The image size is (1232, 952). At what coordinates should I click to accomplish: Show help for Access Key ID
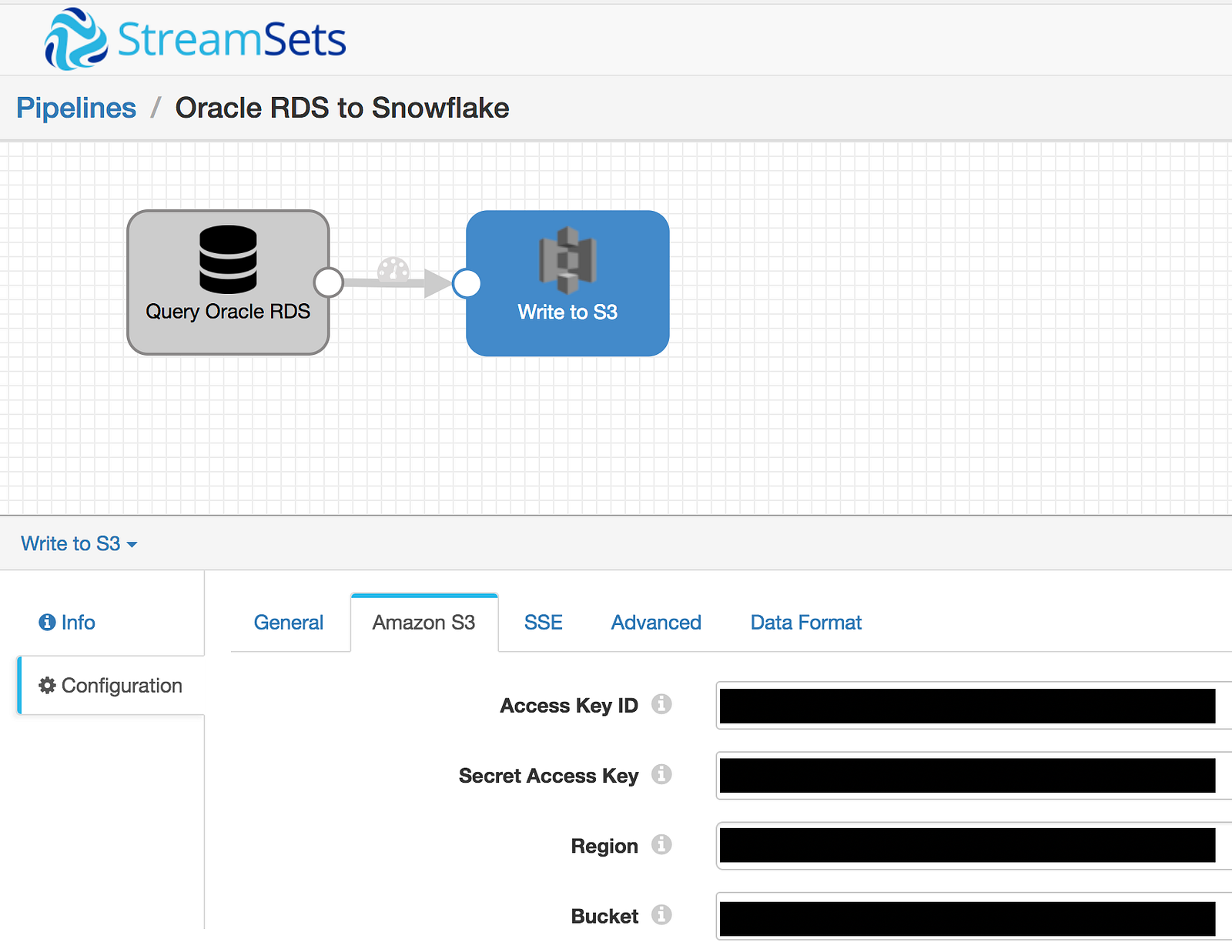[661, 704]
